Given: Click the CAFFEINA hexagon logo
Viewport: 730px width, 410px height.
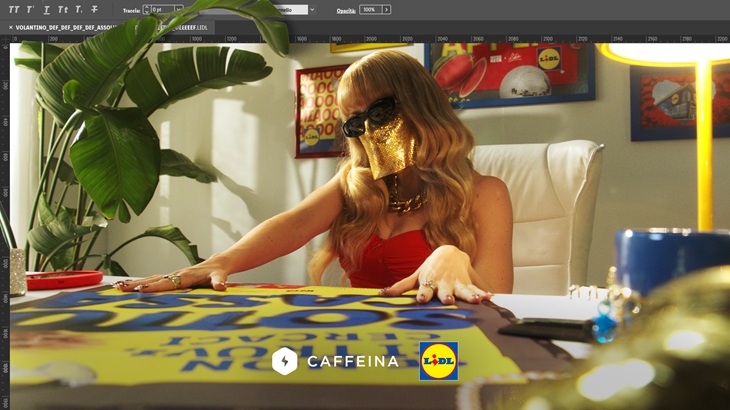Looking at the screenshot, I should pyautogui.click(x=284, y=361).
